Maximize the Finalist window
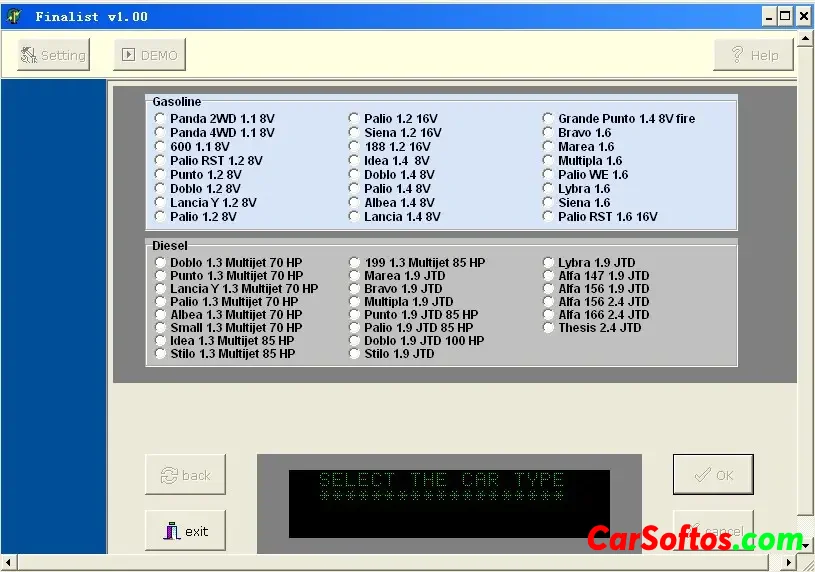 tap(785, 16)
